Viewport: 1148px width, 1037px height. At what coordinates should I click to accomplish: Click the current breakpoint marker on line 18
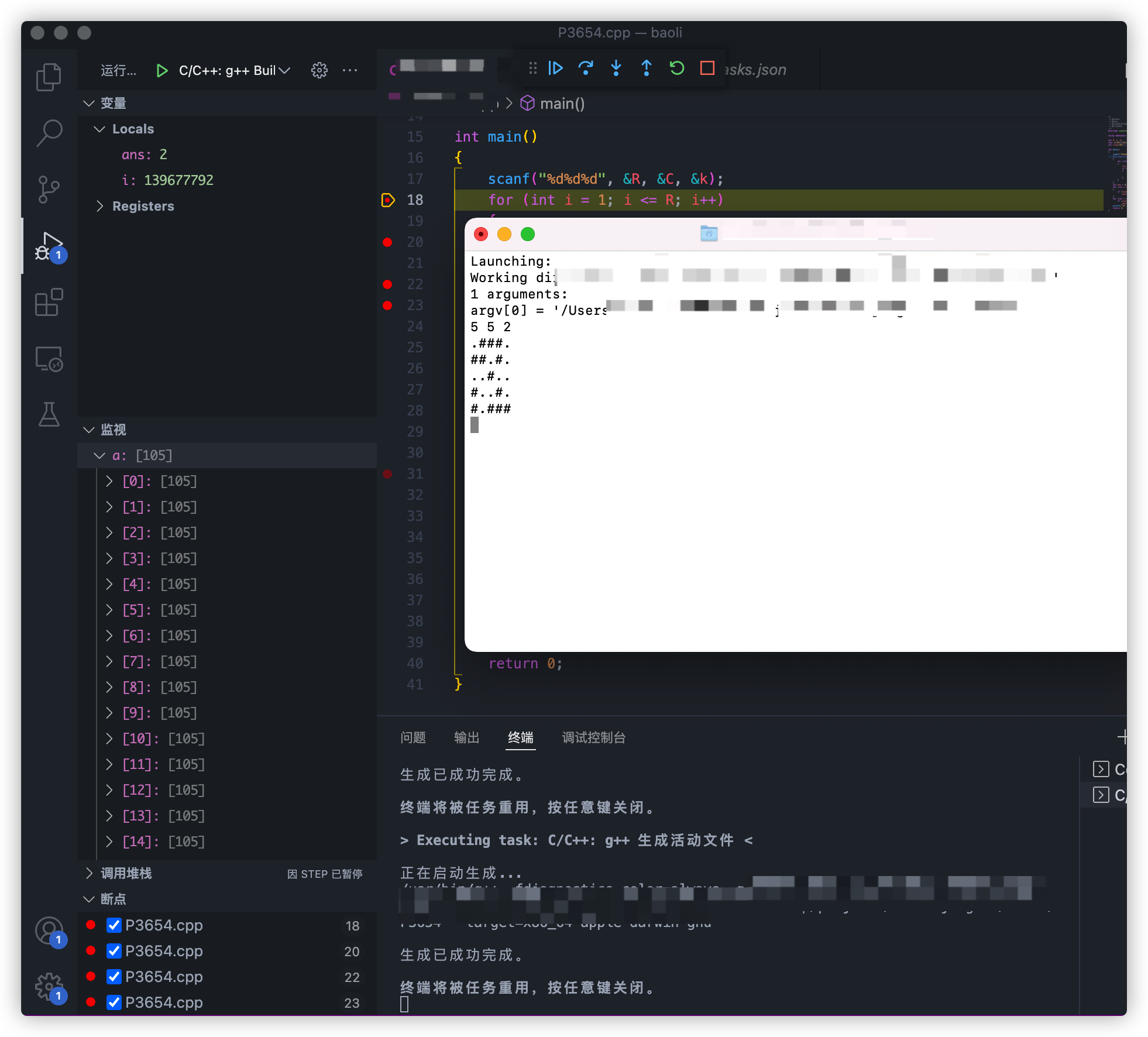pos(388,200)
